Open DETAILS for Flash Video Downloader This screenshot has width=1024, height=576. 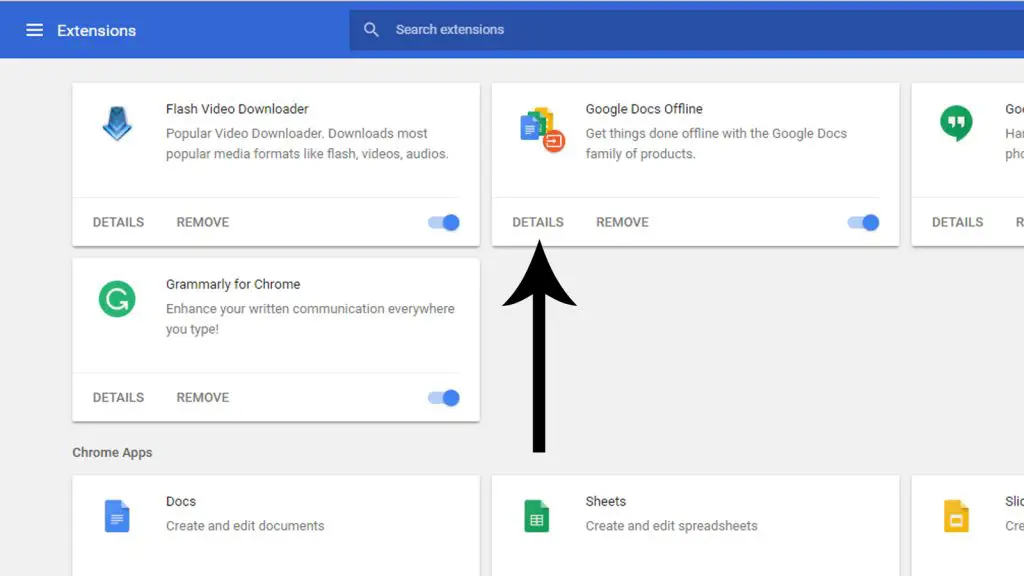click(x=118, y=222)
